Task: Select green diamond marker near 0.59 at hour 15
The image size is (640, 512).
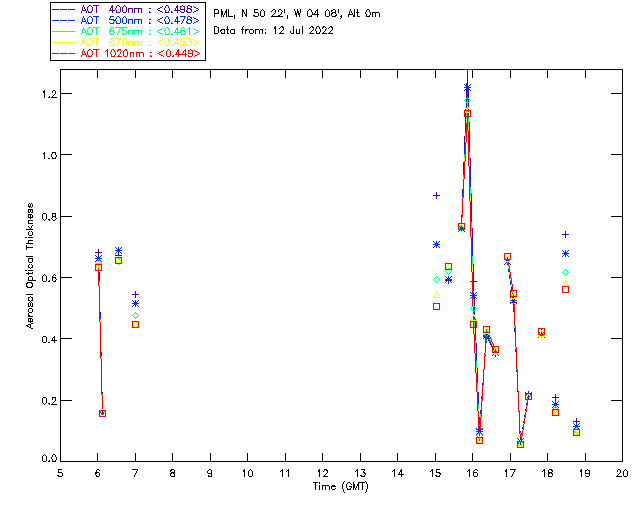Action: pyautogui.click(x=436, y=280)
